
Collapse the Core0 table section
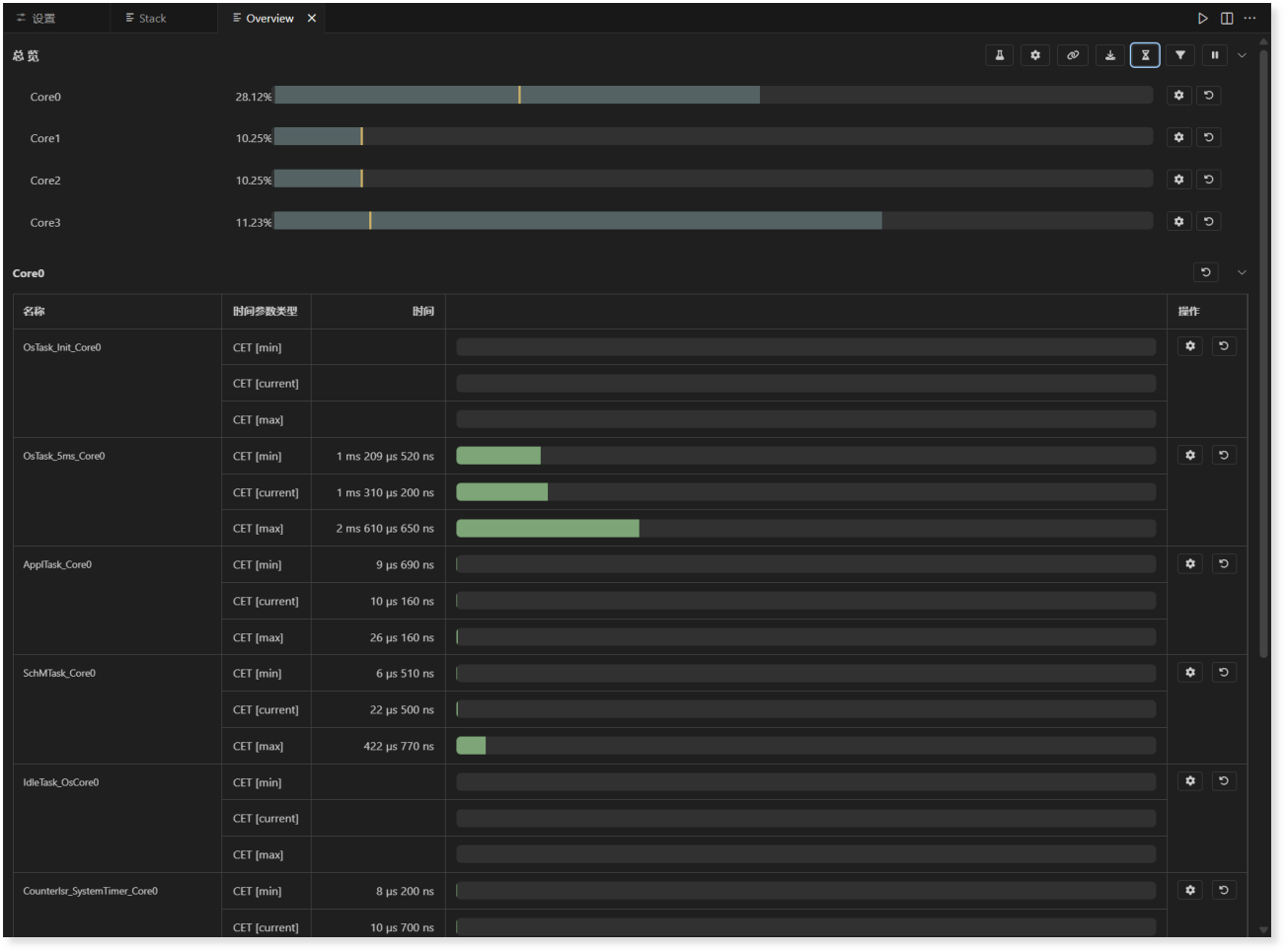click(x=1242, y=272)
